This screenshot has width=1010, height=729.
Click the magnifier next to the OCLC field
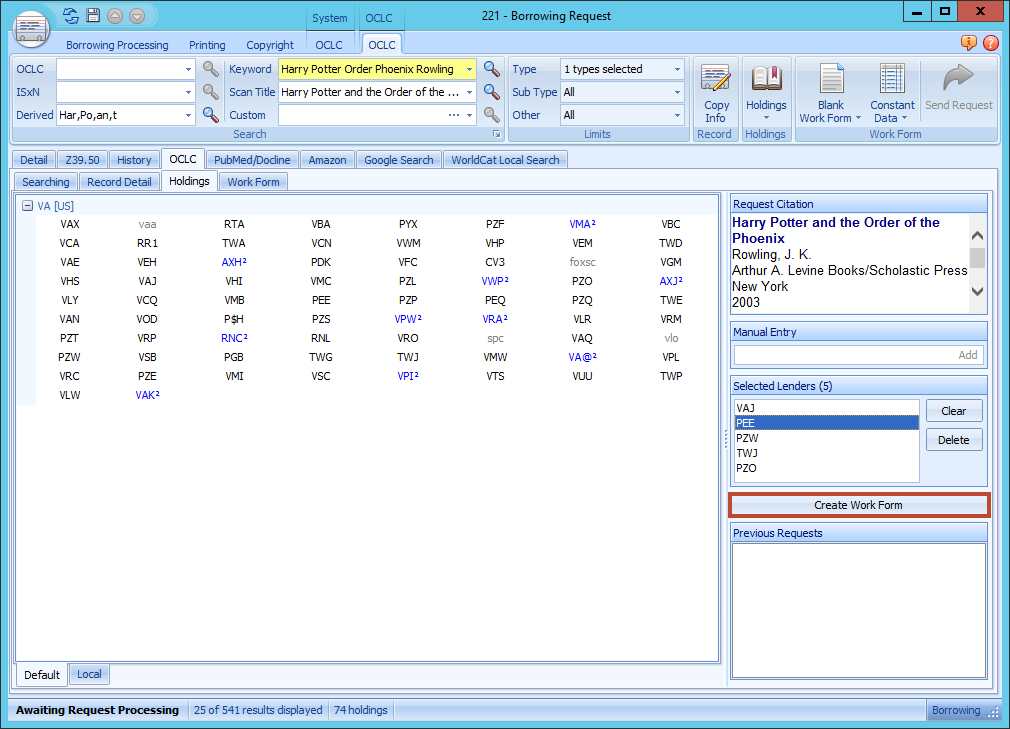210,69
